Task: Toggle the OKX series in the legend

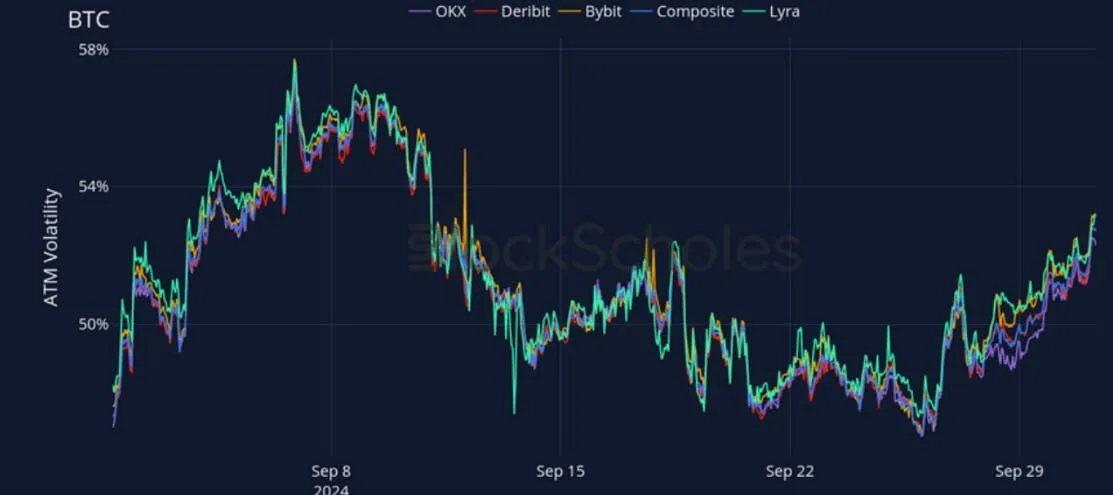Action: (437, 11)
